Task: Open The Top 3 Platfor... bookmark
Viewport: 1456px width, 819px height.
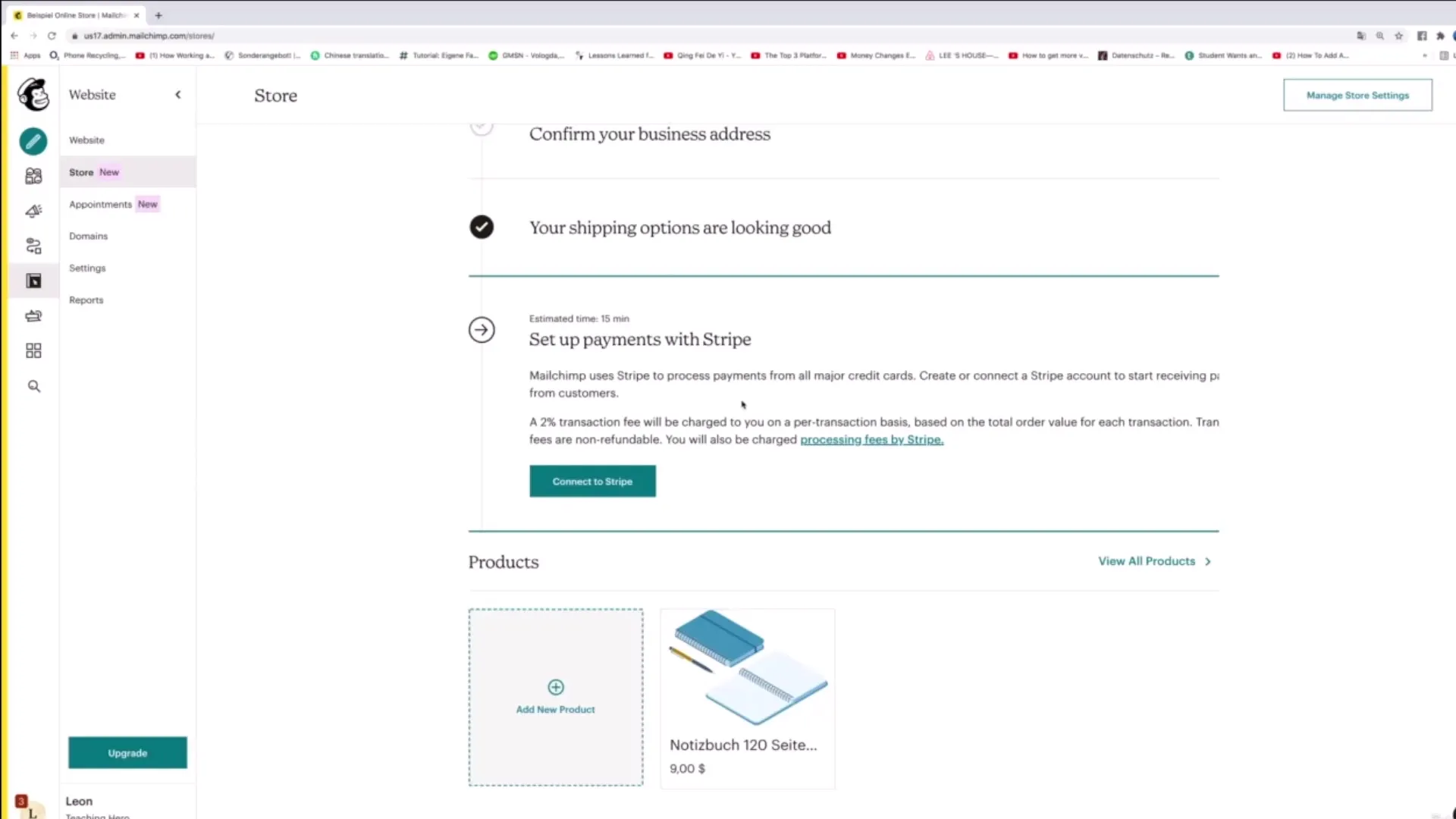Action: [789, 55]
